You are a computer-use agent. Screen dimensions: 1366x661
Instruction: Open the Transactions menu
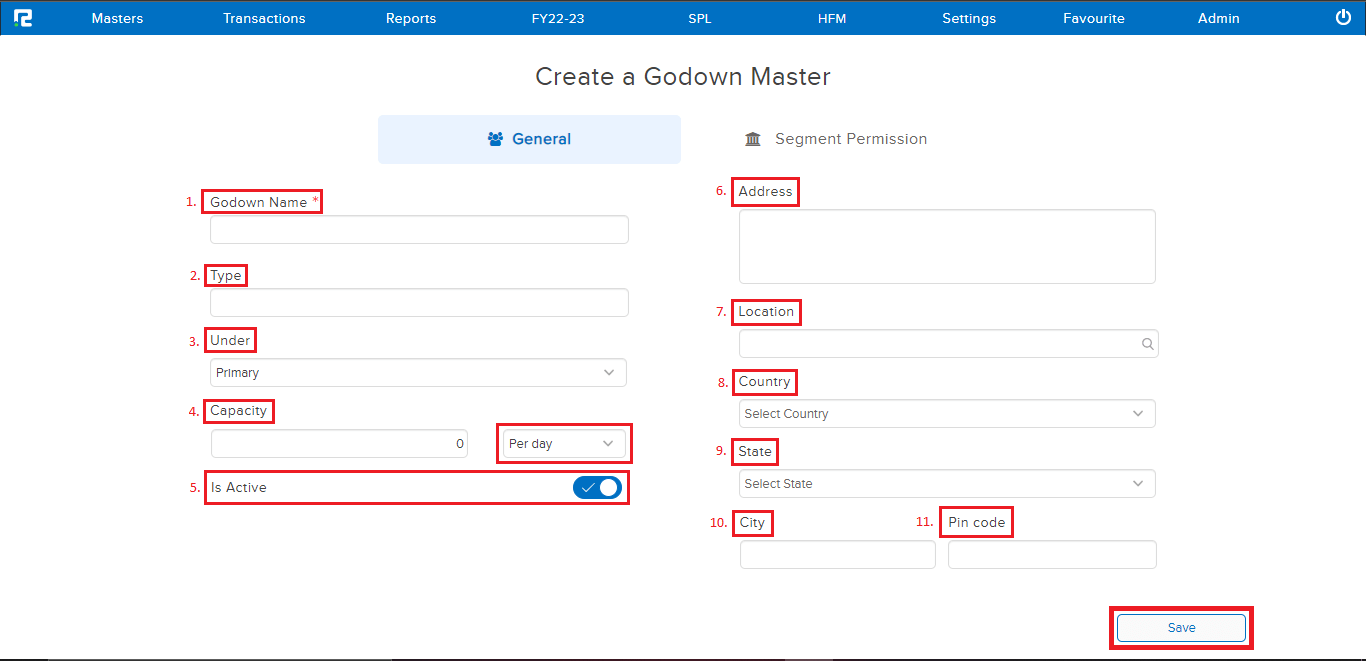[264, 18]
